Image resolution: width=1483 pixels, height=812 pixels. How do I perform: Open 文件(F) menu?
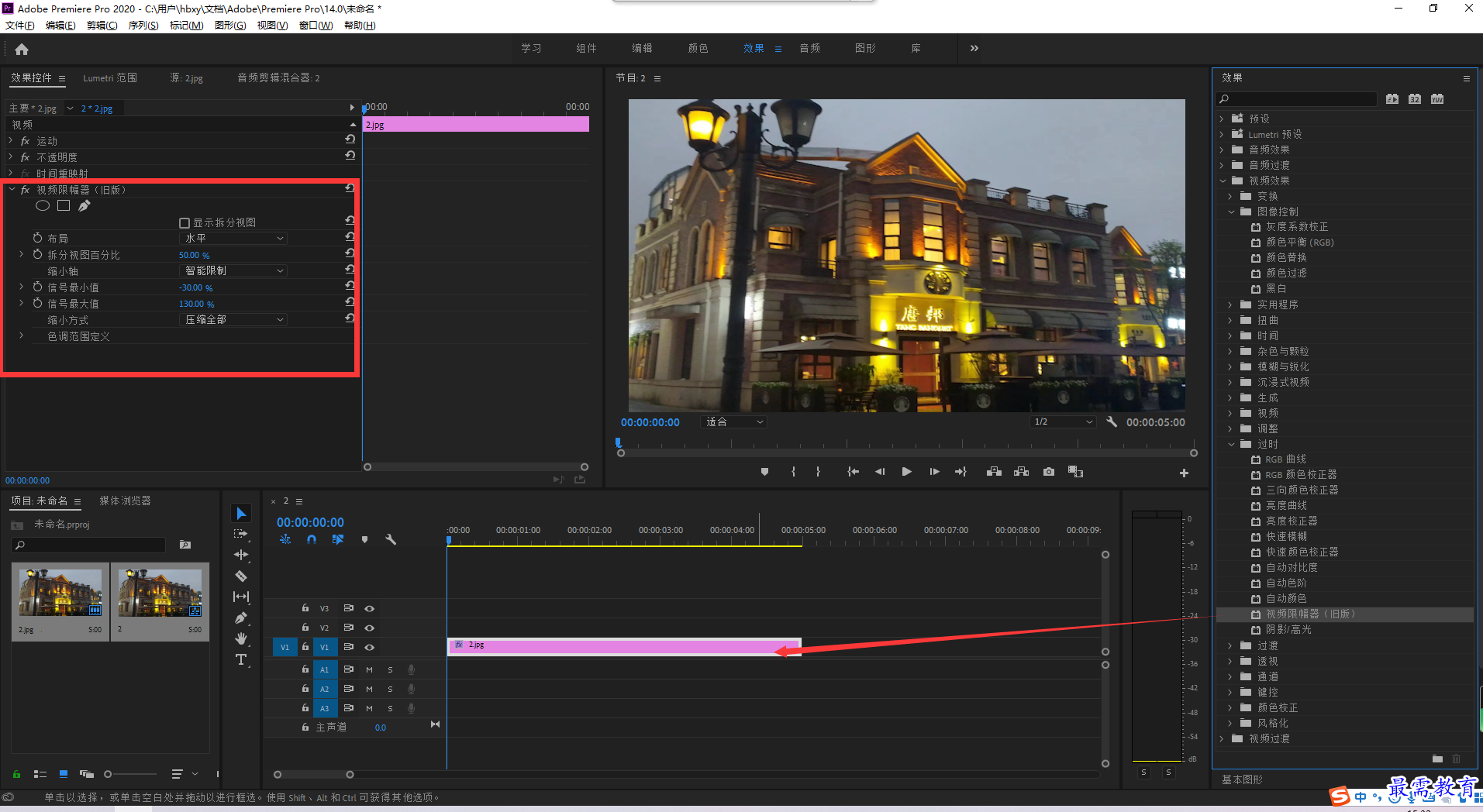19,26
